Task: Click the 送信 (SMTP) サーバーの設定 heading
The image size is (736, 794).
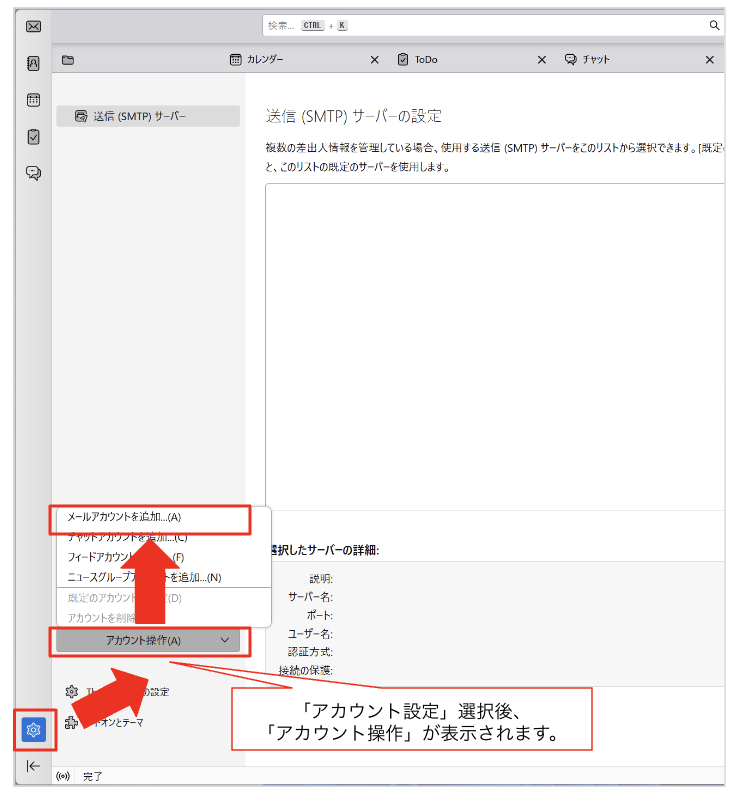Action: click(x=354, y=116)
